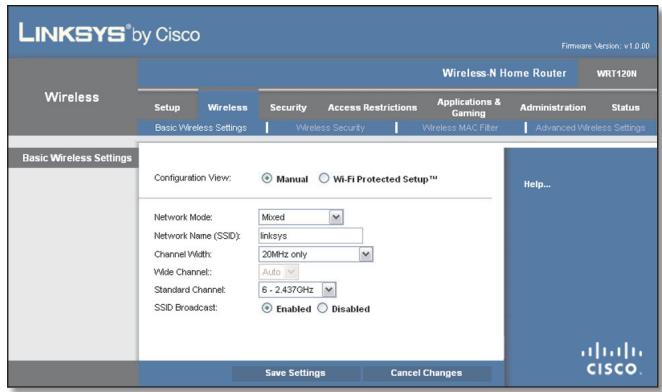Click the Cancel Changes button

tap(426, 373)
